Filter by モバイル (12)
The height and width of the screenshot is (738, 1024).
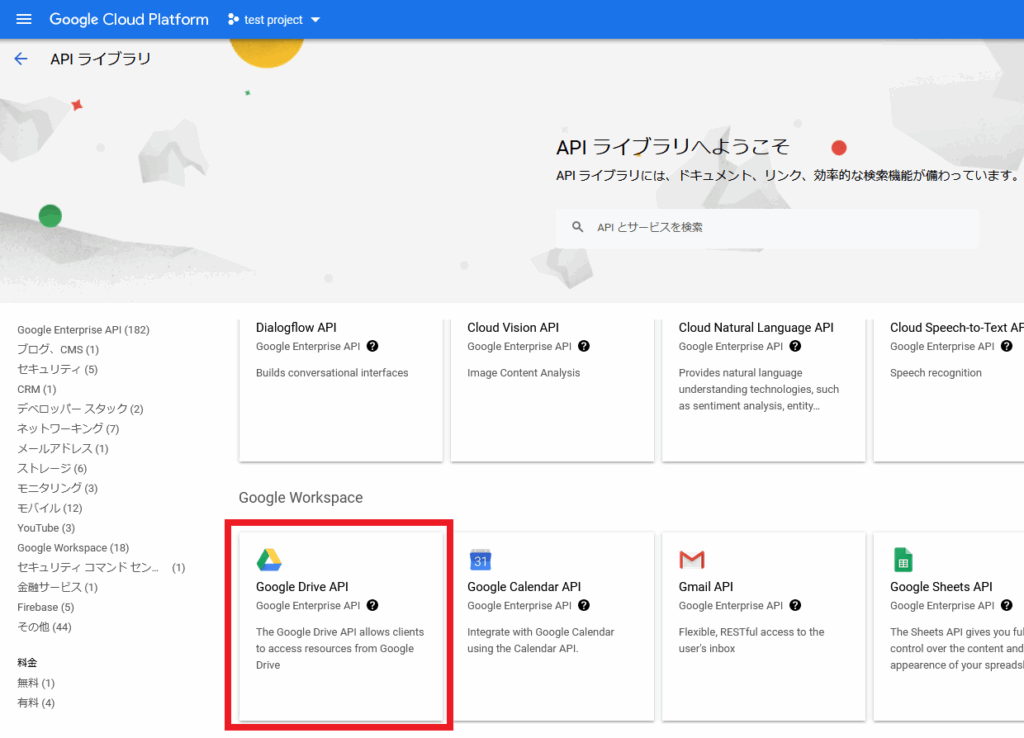[x=50, y=508]
